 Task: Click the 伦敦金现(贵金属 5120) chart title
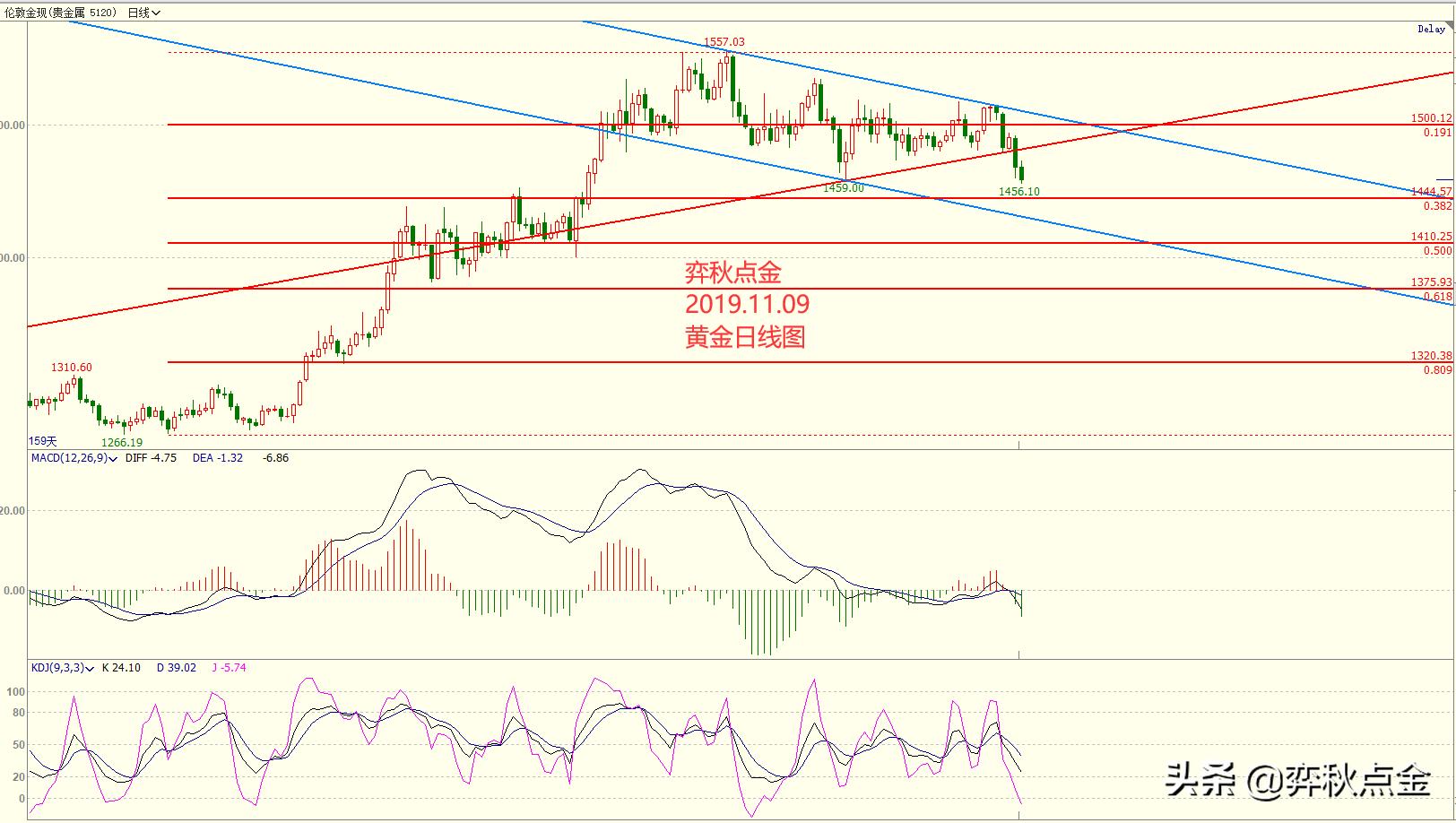point(61,13)
